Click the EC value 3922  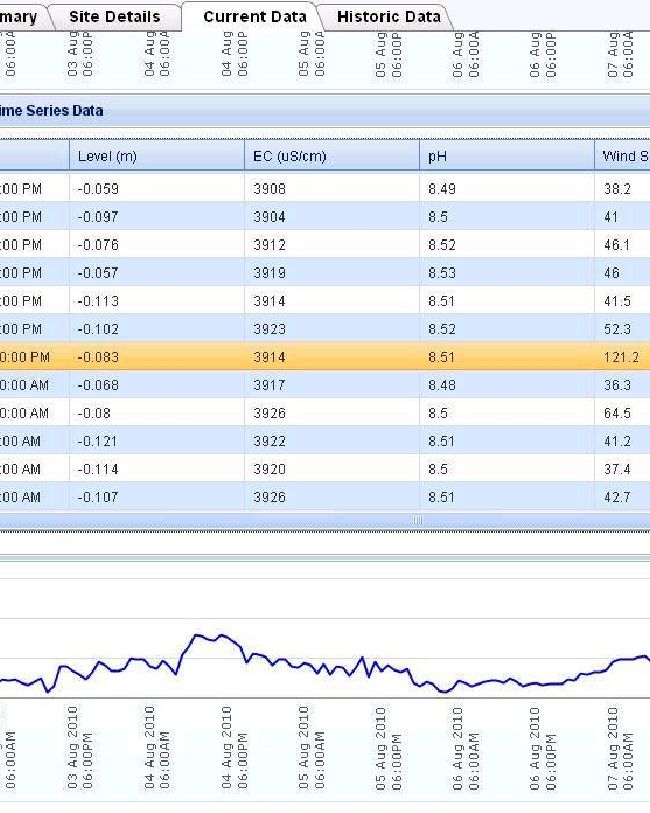point(270,441)
